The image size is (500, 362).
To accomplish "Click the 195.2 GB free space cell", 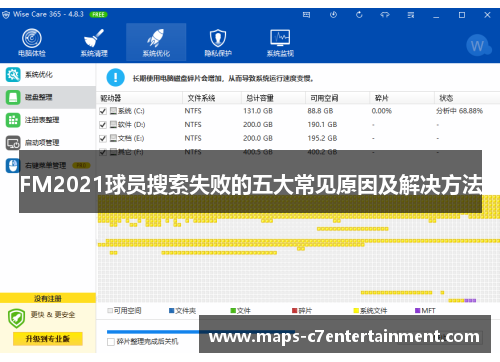I will point(322,138).
